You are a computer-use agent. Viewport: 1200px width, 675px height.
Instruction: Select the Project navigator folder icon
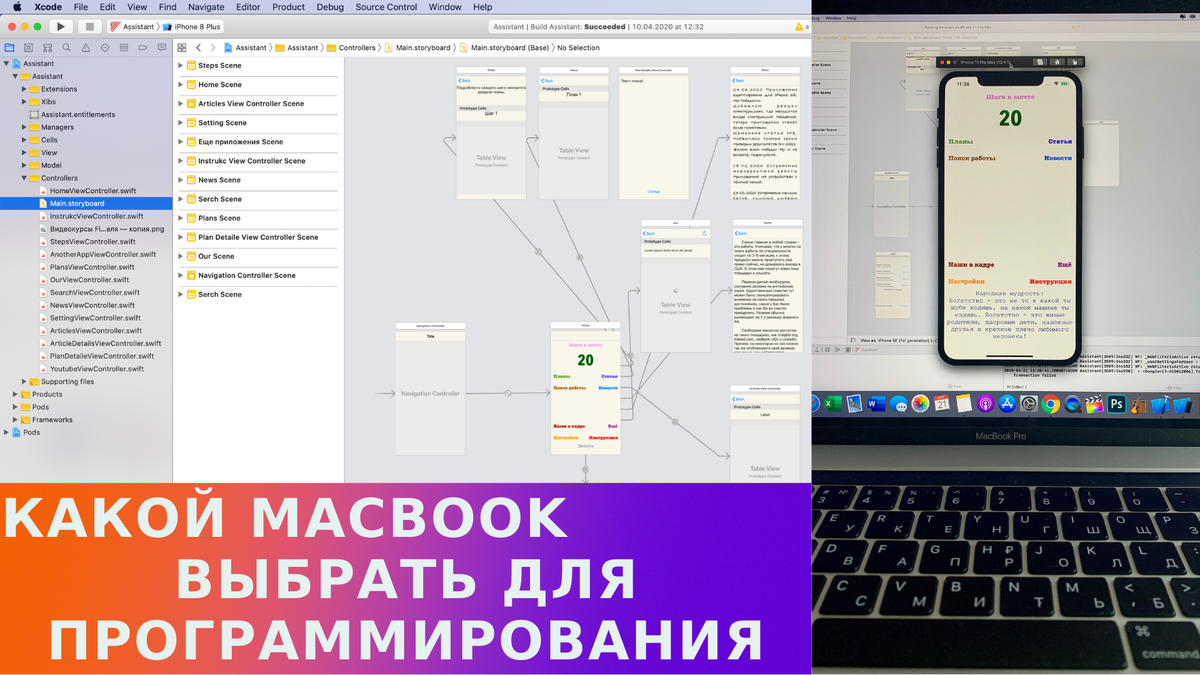(10, 47)
